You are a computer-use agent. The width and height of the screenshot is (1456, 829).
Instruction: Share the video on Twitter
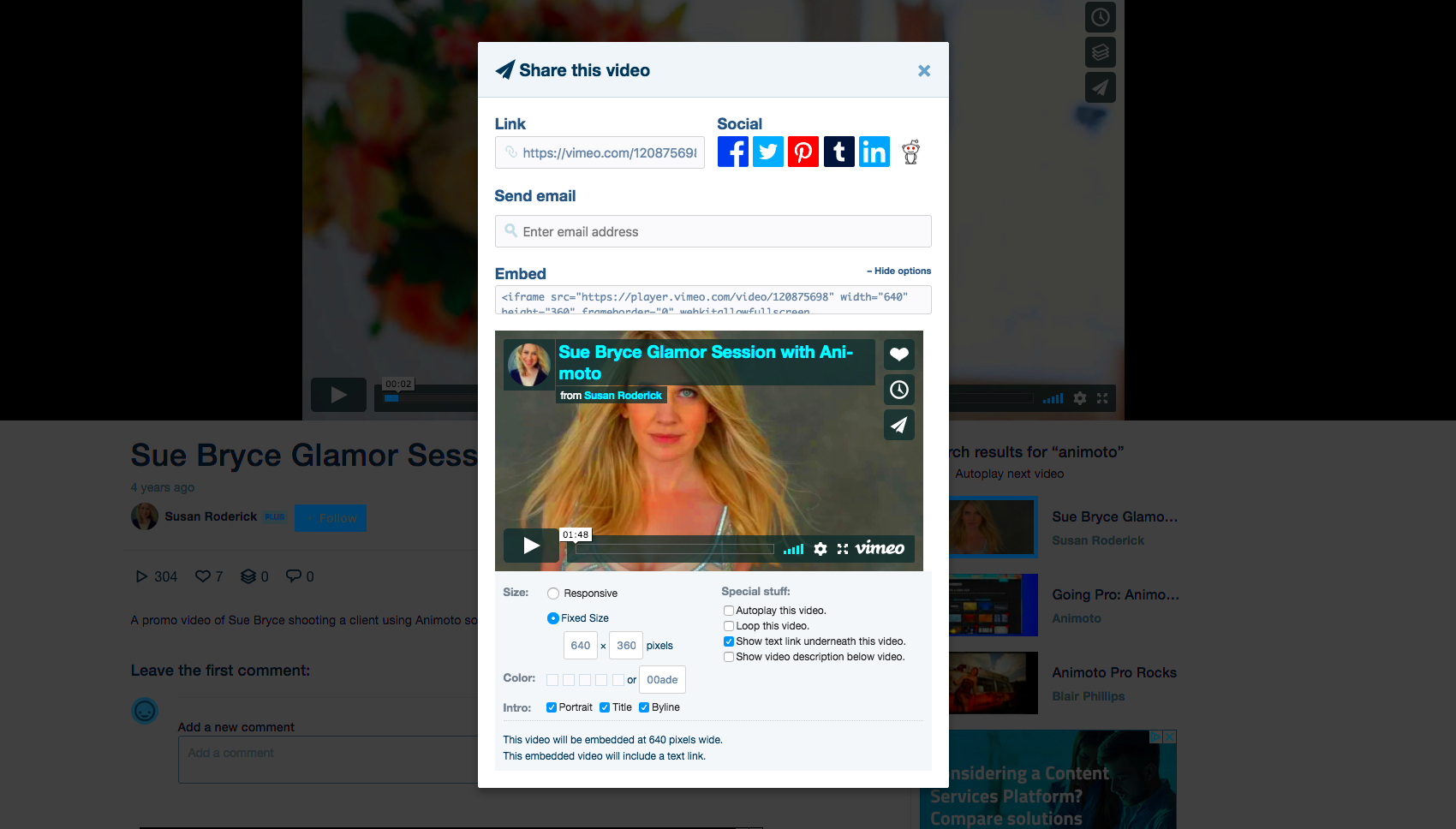[767, 152]
